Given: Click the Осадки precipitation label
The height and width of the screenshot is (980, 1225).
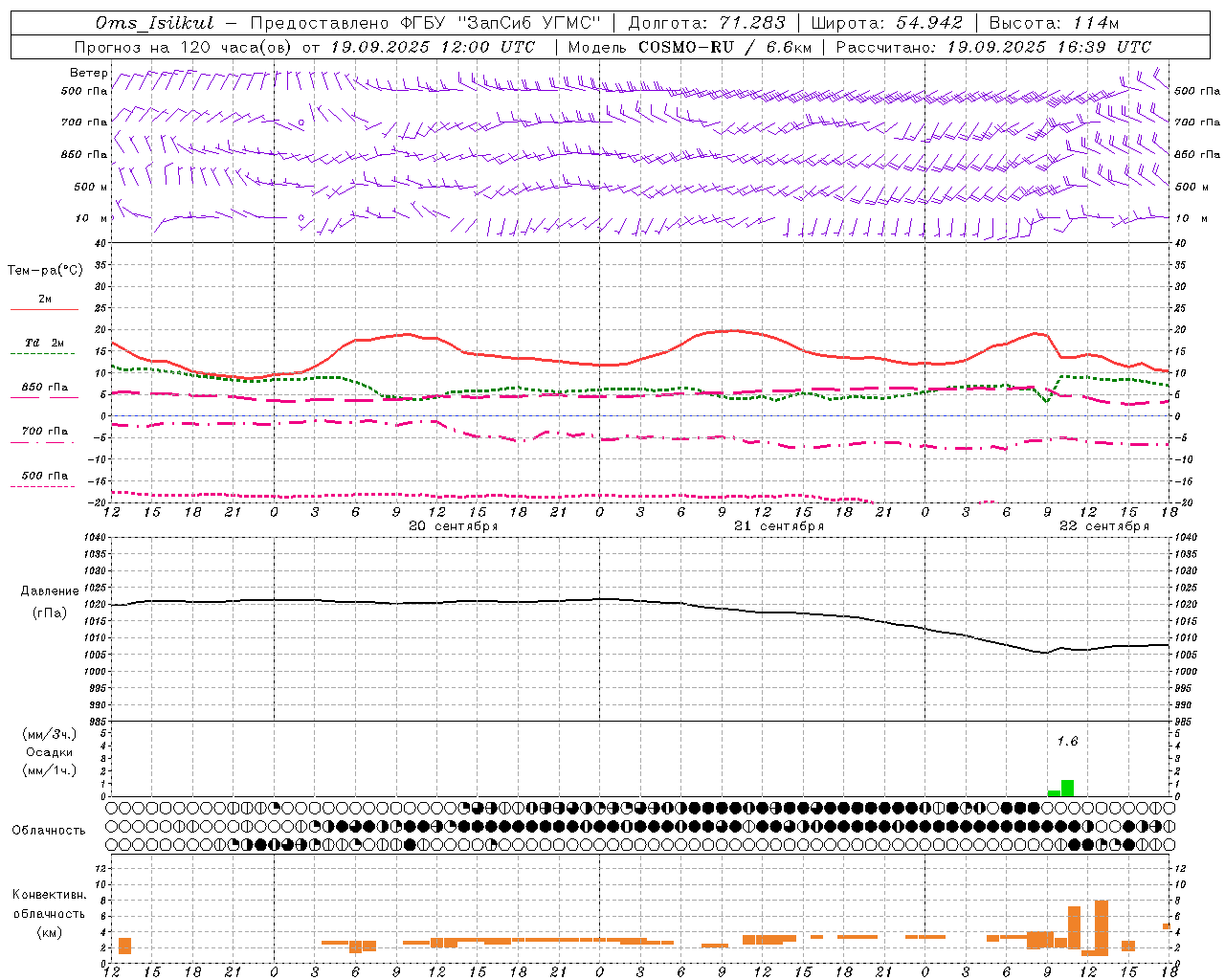Looking at the screenshot, I should click(x=50, y=752).
